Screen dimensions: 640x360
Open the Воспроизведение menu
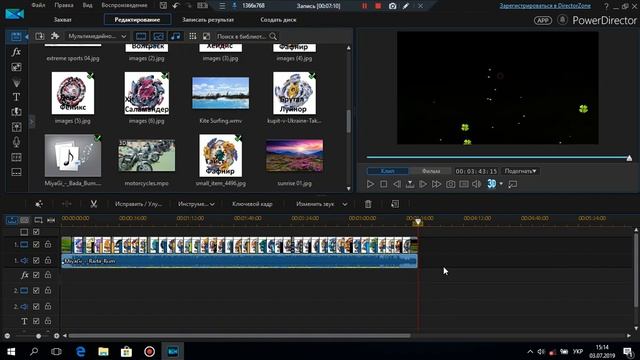pyautogui.click(x=124, y=5)
